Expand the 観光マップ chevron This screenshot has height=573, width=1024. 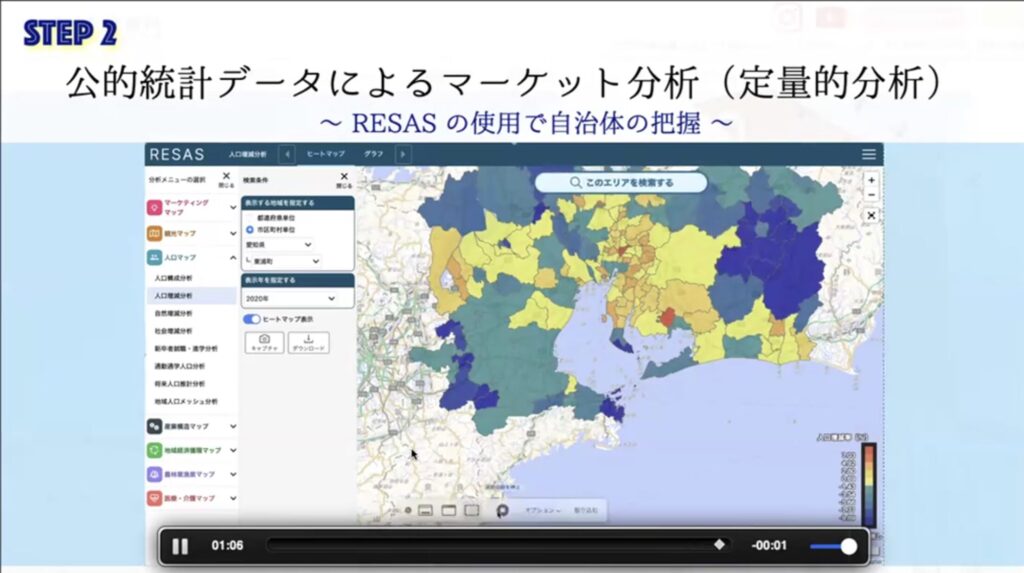point(233,233)
